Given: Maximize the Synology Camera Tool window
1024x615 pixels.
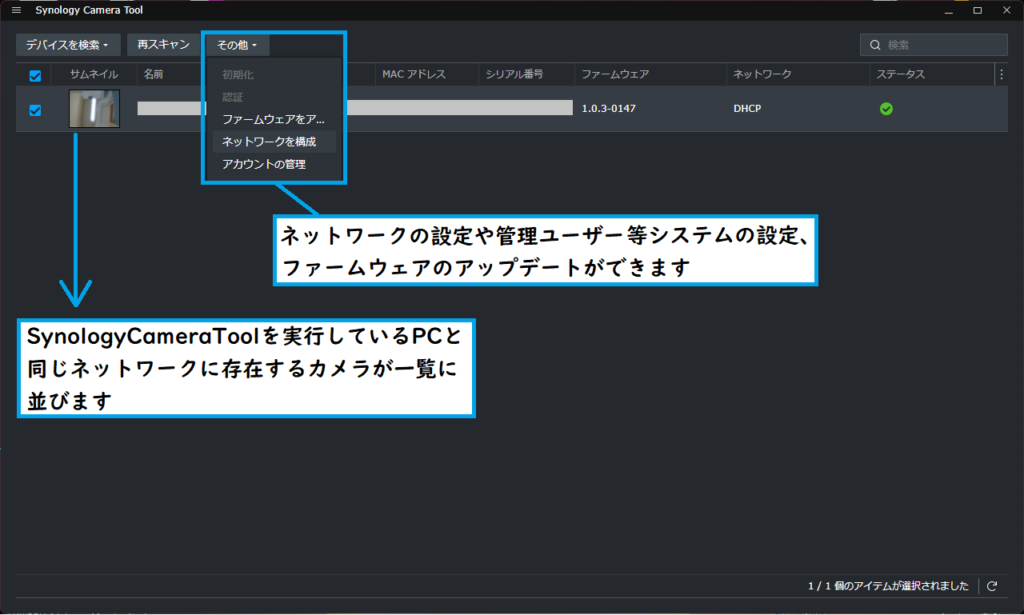Looking at the screenshot, I should coord(978,10).
